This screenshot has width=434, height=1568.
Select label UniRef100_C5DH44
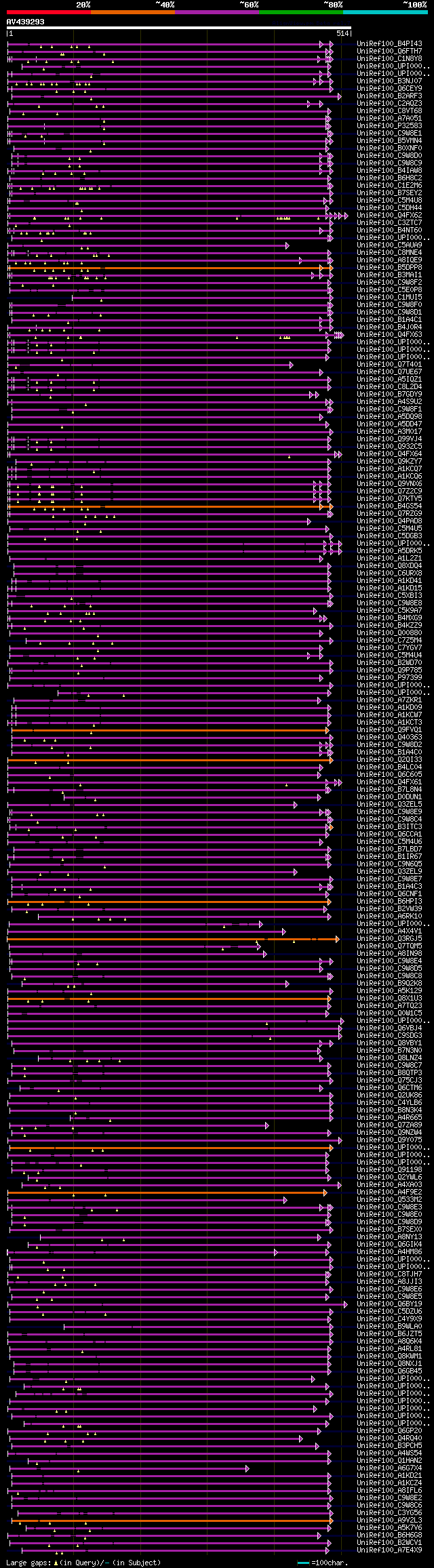[389, 207]
